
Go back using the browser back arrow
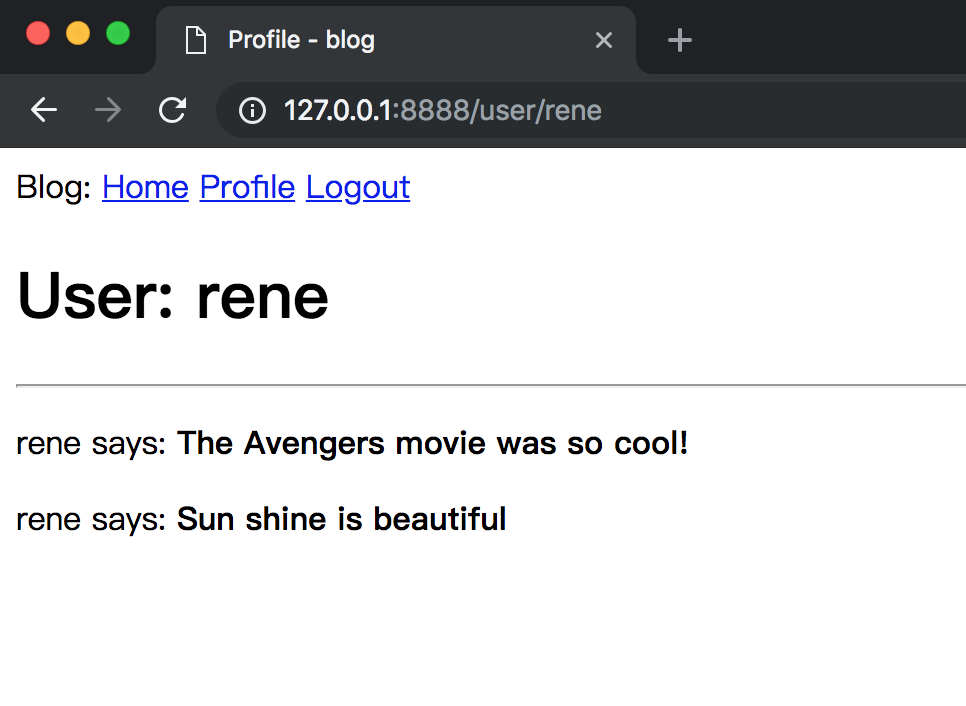pyautogui.click(x=44, y=110)
